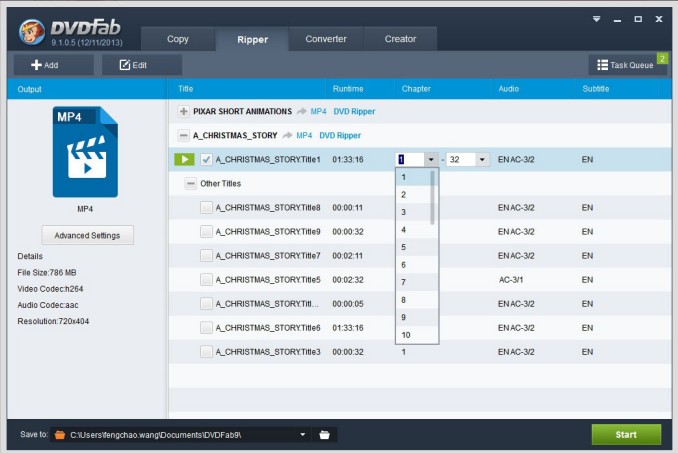Click the DVDFab monkey logo icon
This screenshot has height=453, width=678.
tap(32, 32)
